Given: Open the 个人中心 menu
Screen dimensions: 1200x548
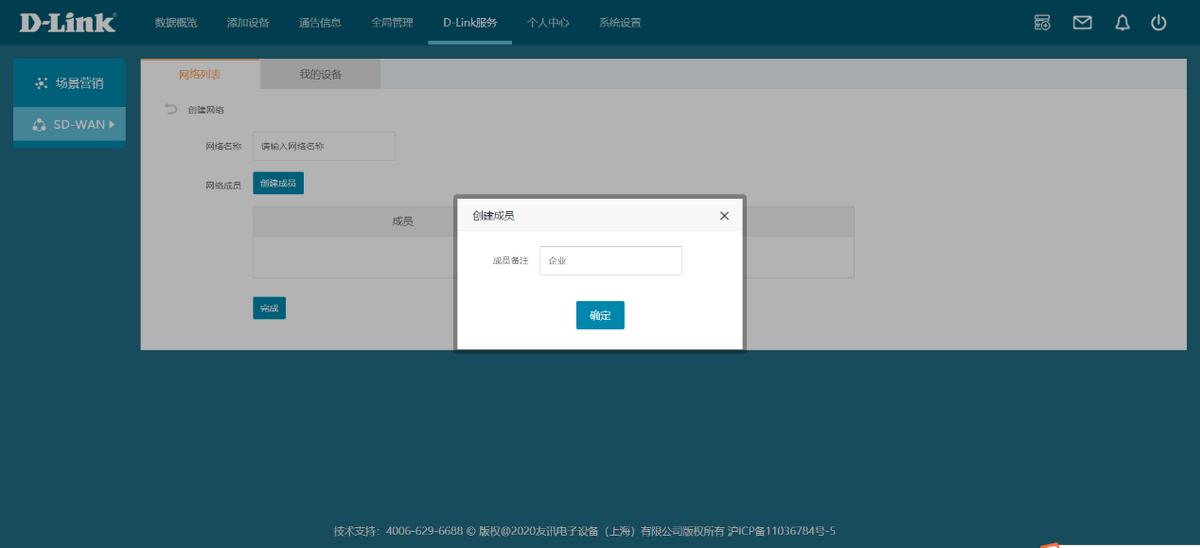Looking at the screenshot, I should point(548,22).
